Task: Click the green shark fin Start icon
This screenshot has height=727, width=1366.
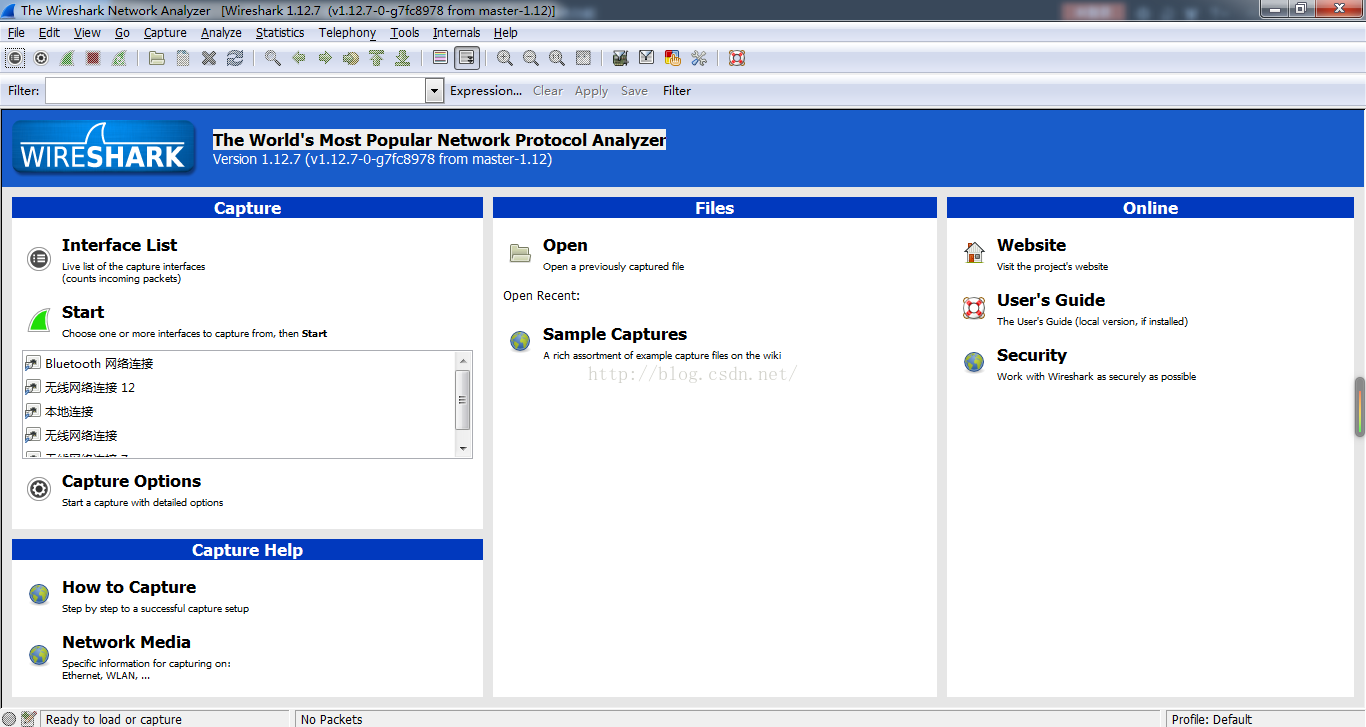Action: pos(39,320)
